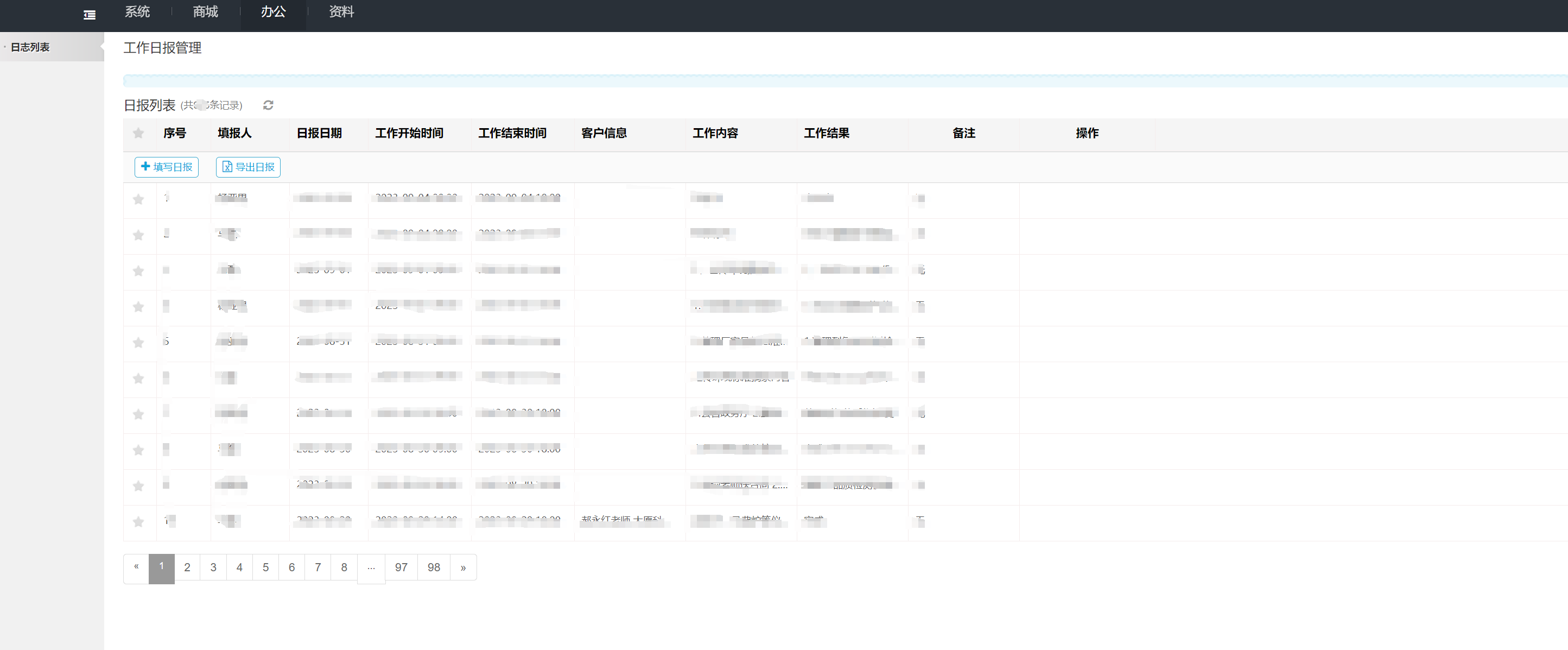Open the 商城 menu

point(206,11)
